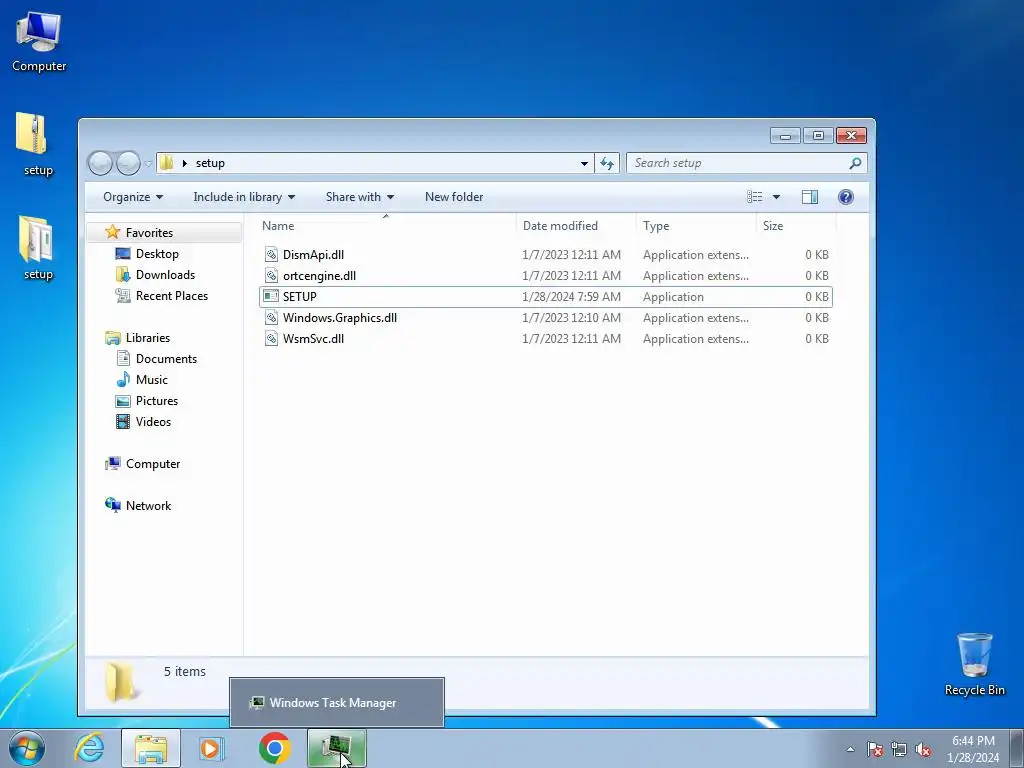Click the Action Center flag icon
Image resolution: width=1024 pixels, height=768 pixels.
[x=875, y=749]
